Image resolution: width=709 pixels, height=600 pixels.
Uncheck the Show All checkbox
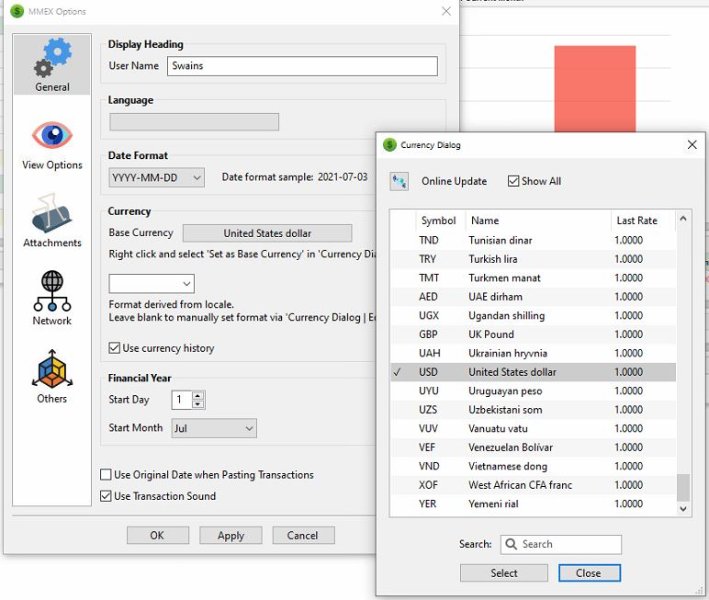[x=514, y=181]
